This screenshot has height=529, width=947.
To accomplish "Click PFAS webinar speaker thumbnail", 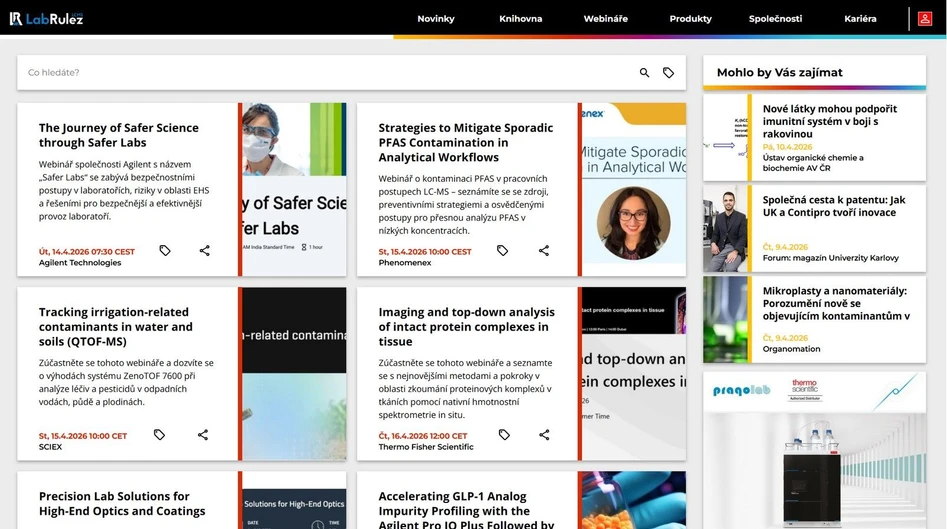I will [634, 190].
